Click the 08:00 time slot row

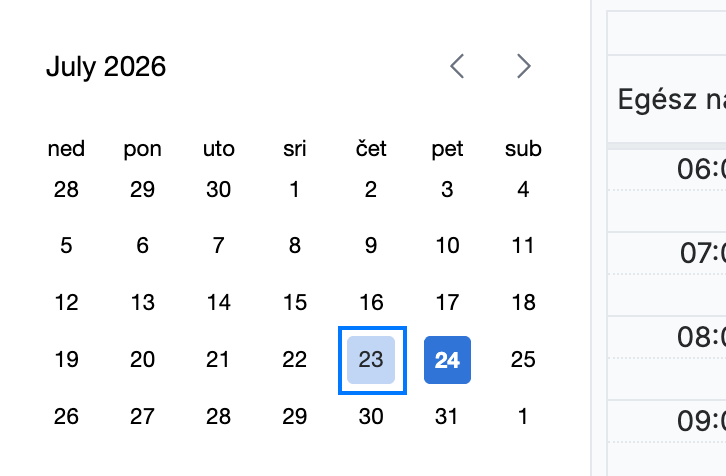point(667,358)
